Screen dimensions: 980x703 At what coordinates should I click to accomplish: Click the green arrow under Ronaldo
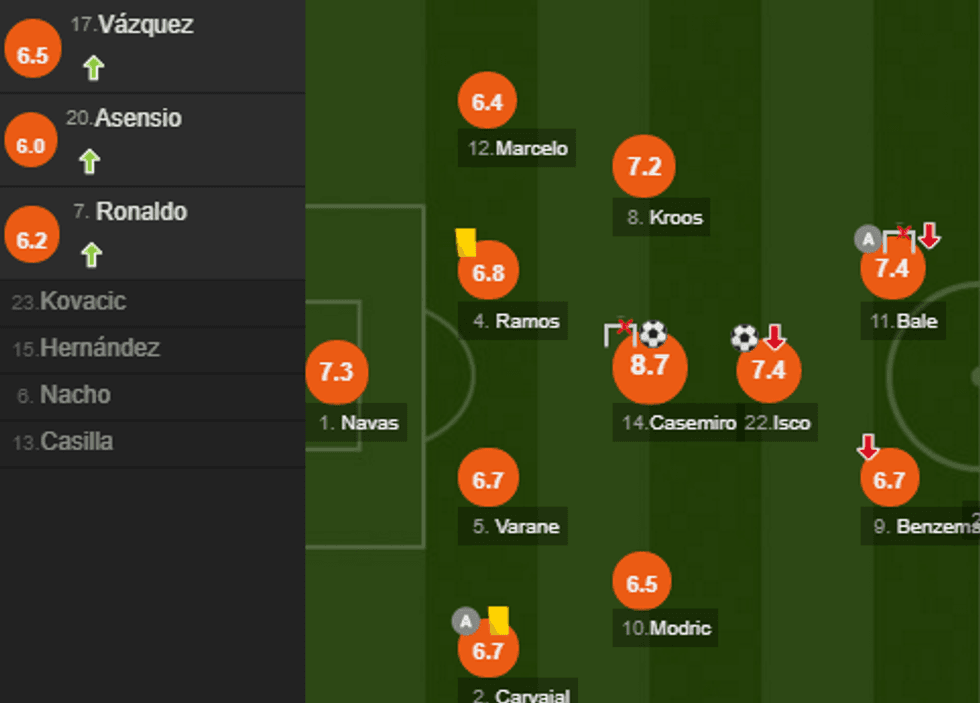pyautogui.click(x=91, y=255)
